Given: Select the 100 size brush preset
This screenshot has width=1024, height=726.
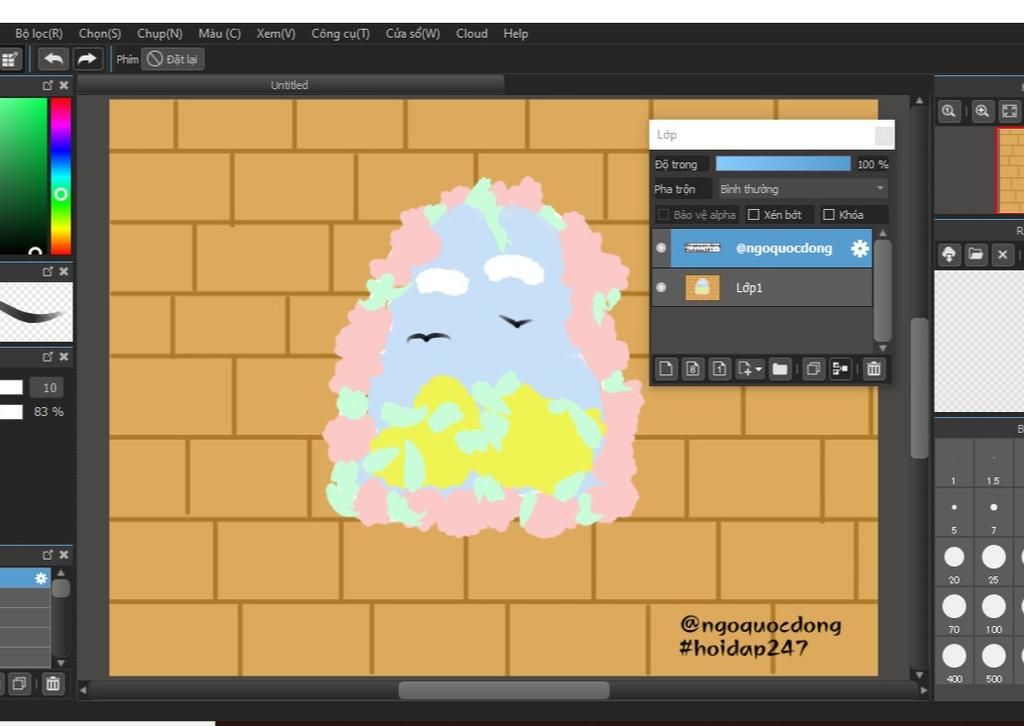Looking at the screenshot, I should (x=993, y=612).
